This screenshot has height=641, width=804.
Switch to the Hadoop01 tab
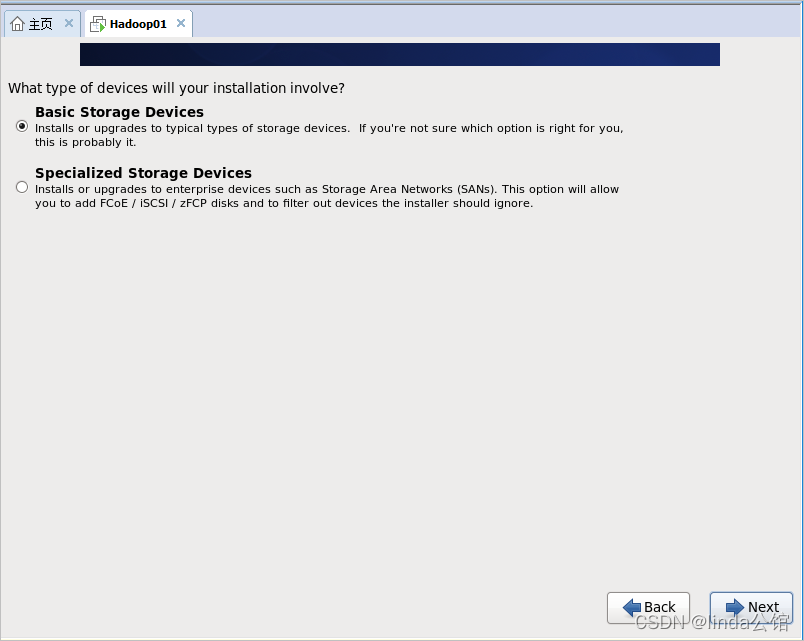138,24
